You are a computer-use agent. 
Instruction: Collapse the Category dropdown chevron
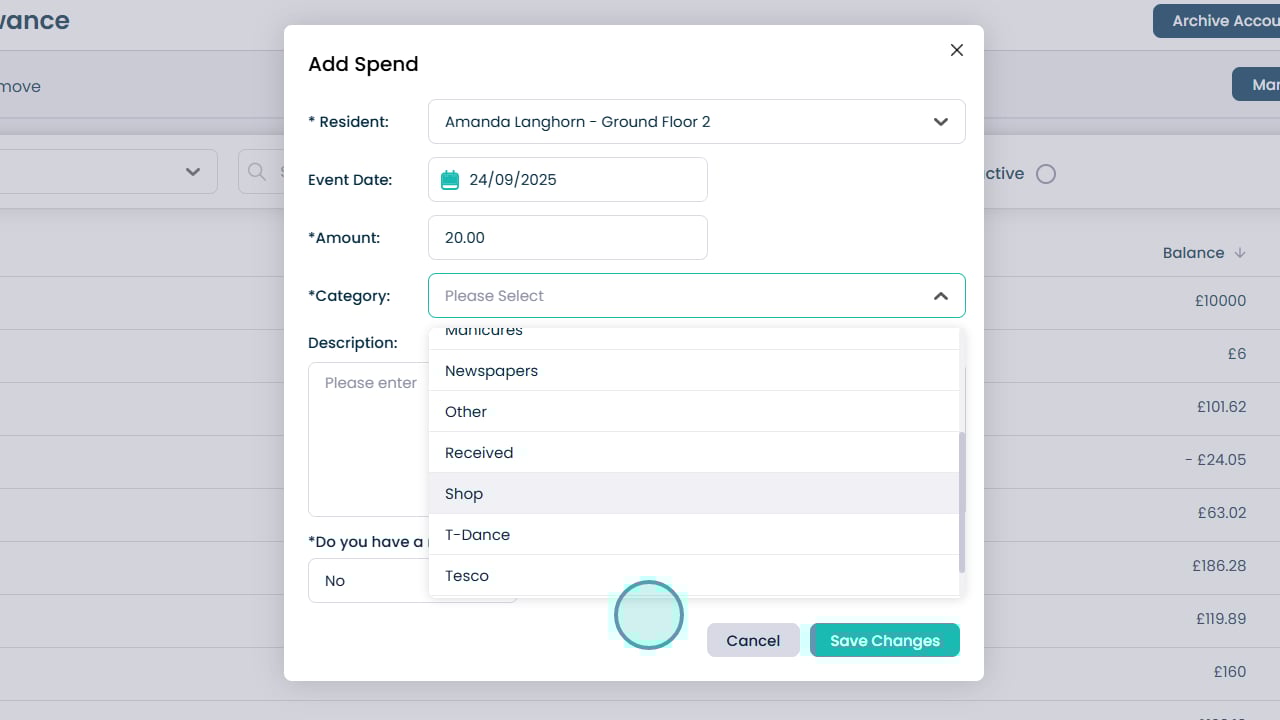[x=940, y=296]
